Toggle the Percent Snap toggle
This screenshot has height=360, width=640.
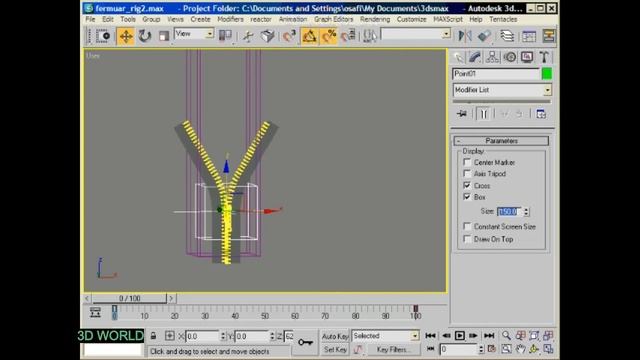[x=329, y=36]
